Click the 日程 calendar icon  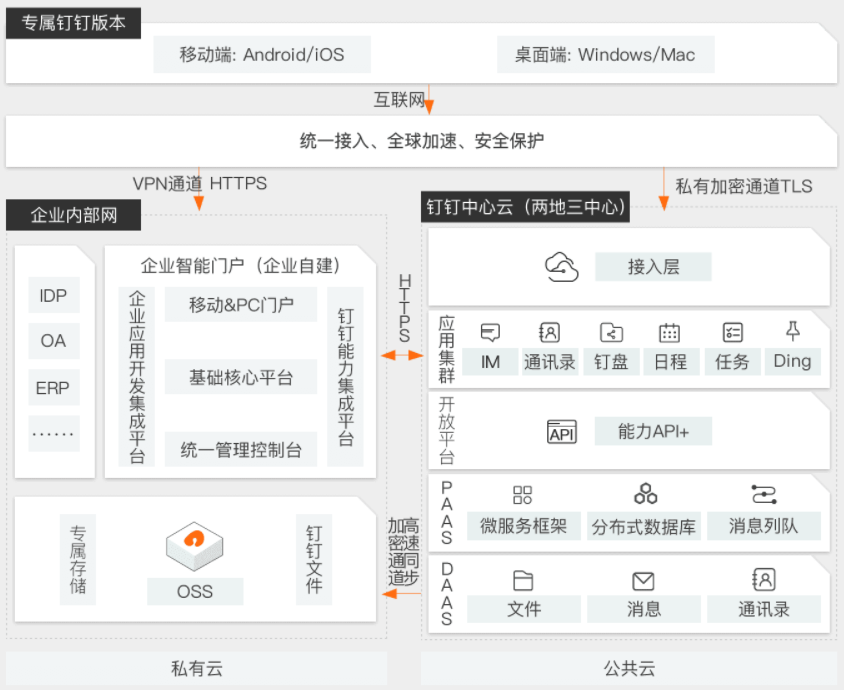pyautogui.click(x=670, y=333)
